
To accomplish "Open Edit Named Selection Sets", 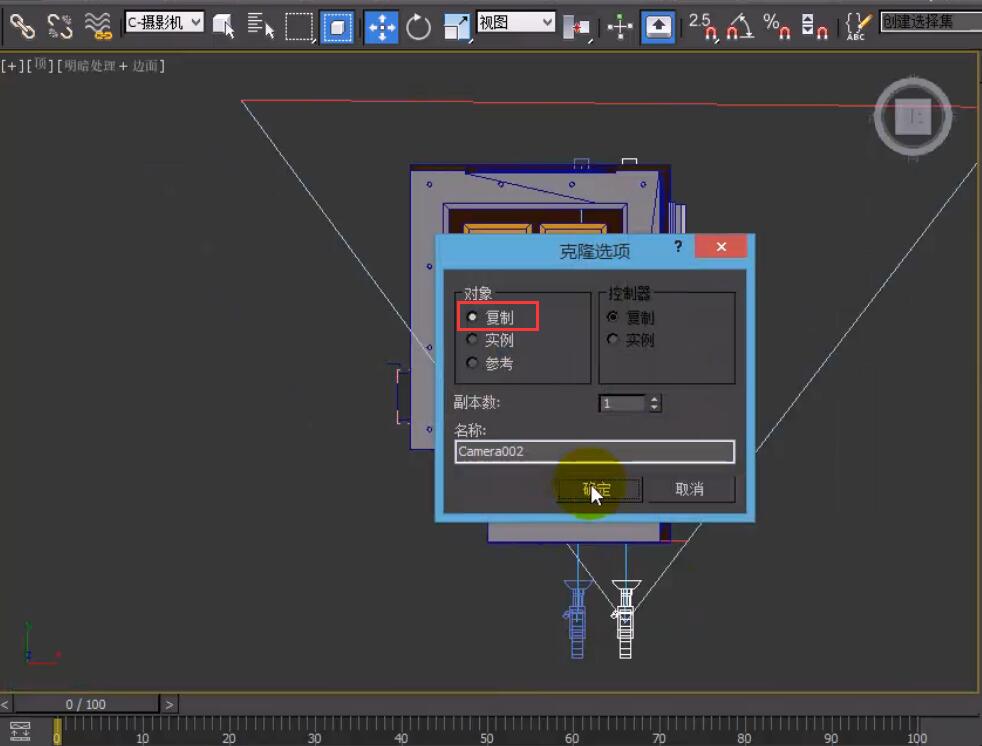I will click(x=858, y=26).
